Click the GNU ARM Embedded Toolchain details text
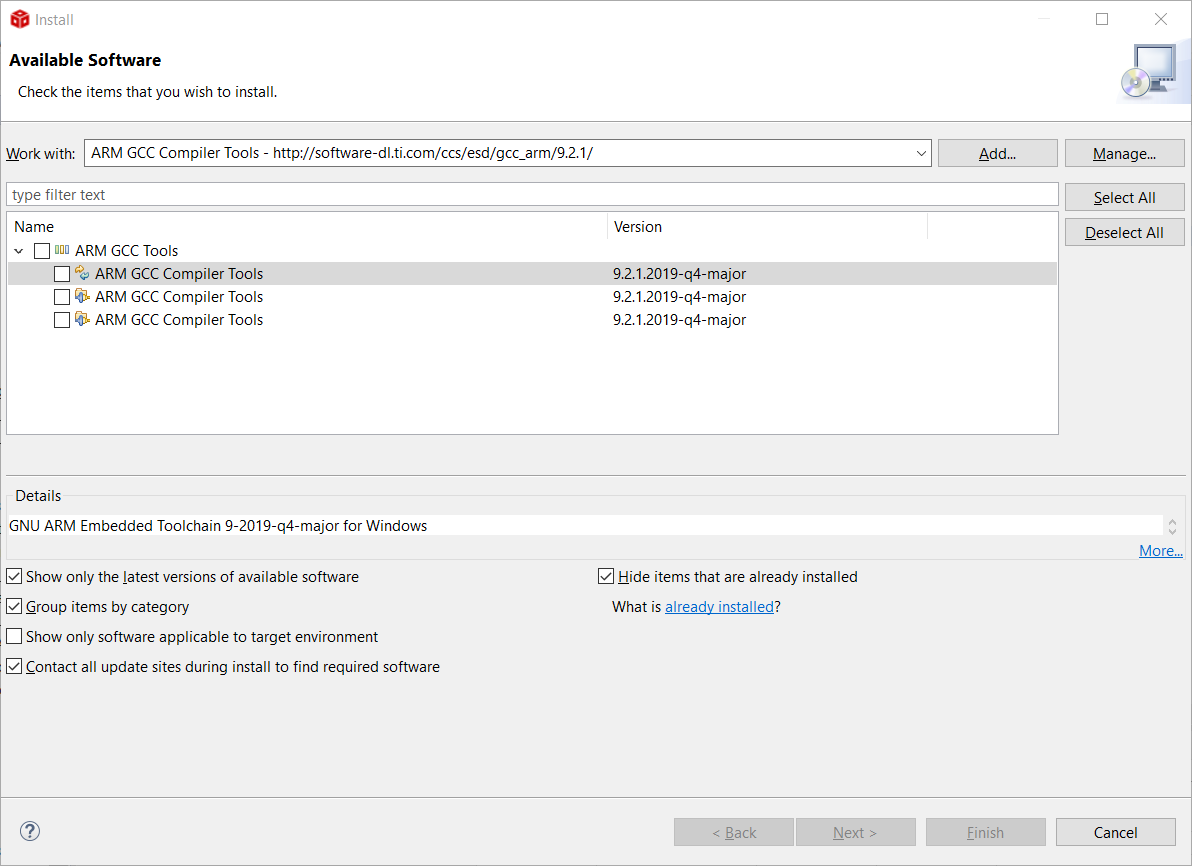1192x866 pixels. pyautogui.click(x=218, y=525)
